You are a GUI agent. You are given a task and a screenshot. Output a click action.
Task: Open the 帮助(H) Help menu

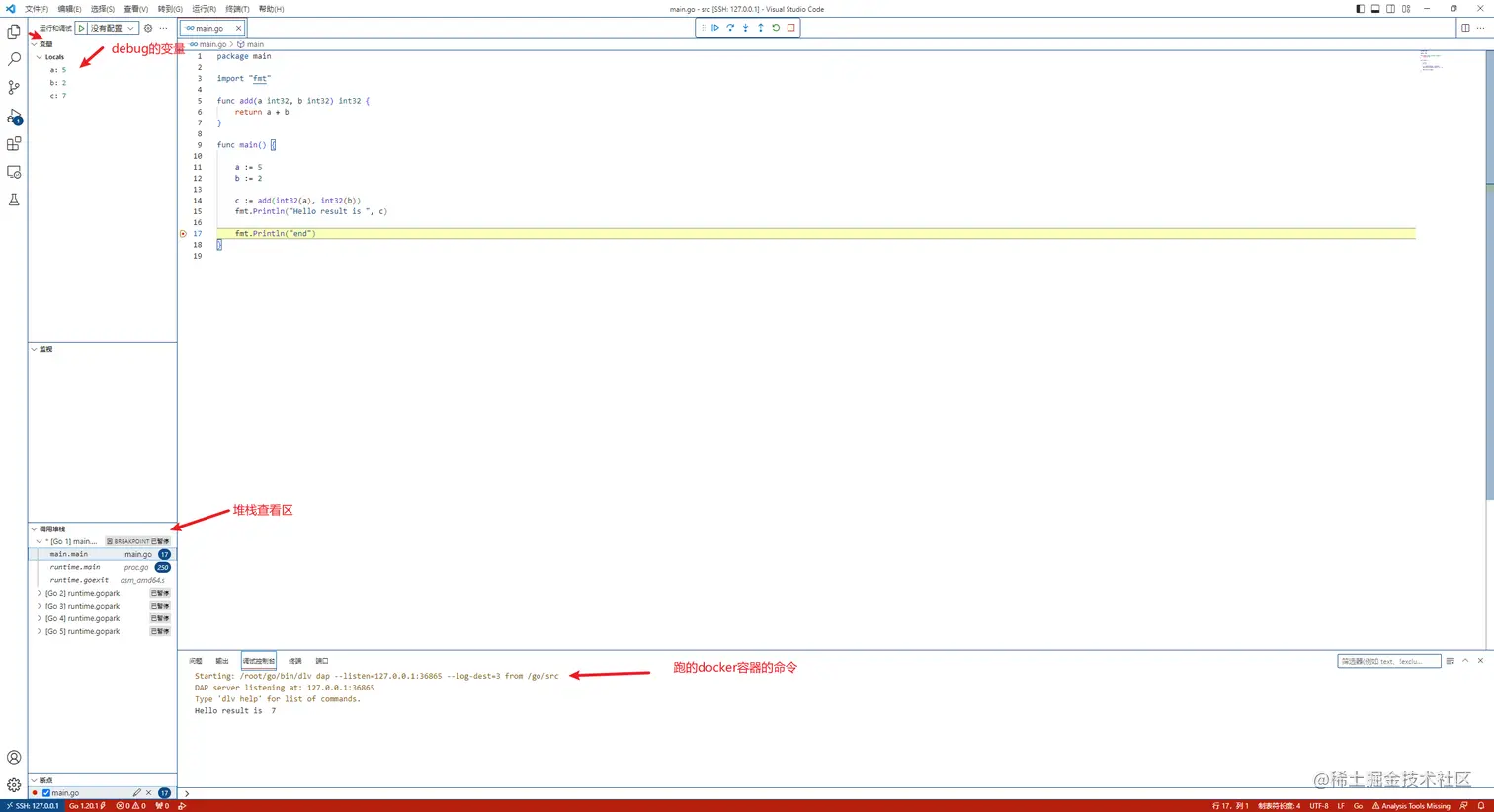pos(271,9)
